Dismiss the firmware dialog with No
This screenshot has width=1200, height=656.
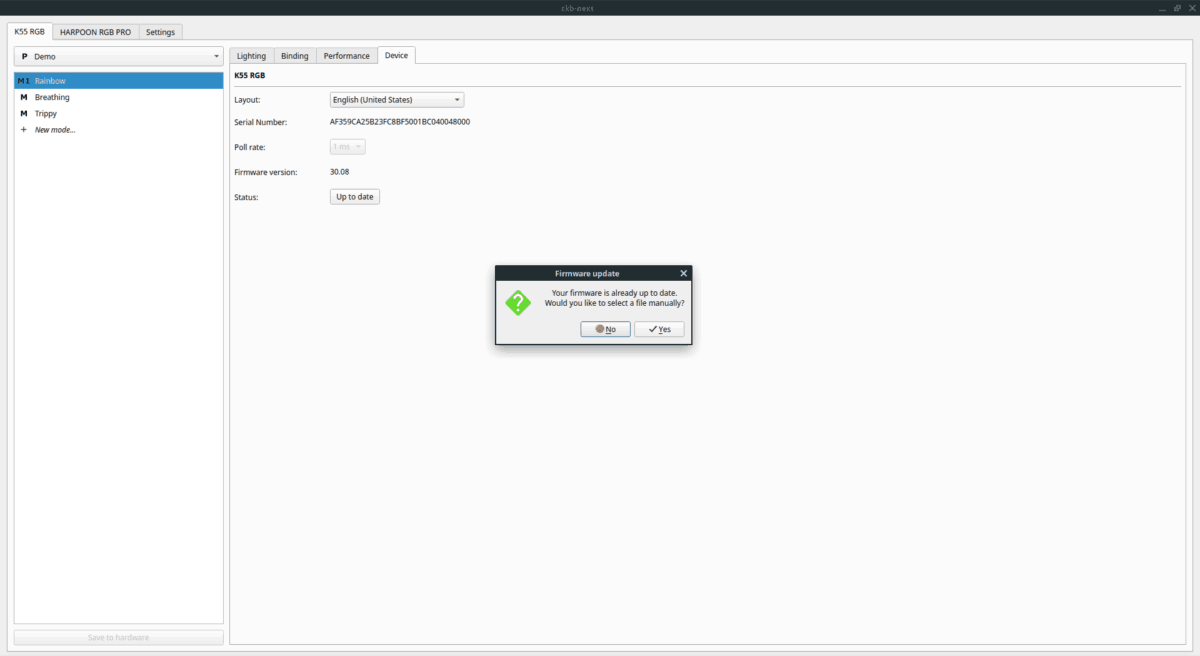605,329
